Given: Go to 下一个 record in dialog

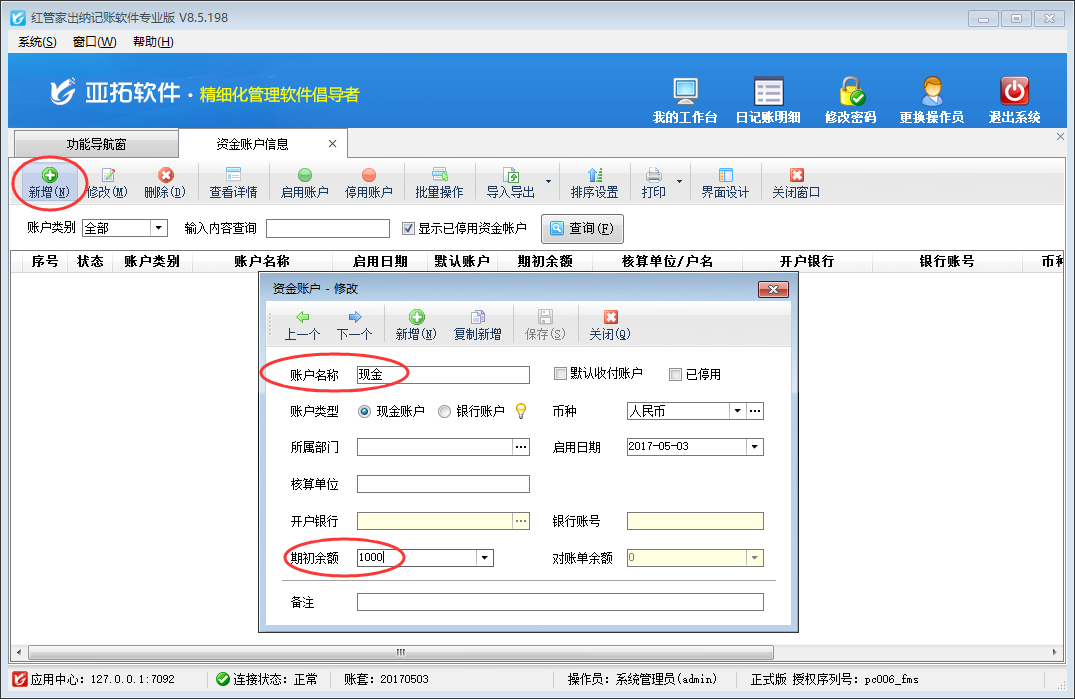Looking at the screenshot, I should tap(354, 325).
